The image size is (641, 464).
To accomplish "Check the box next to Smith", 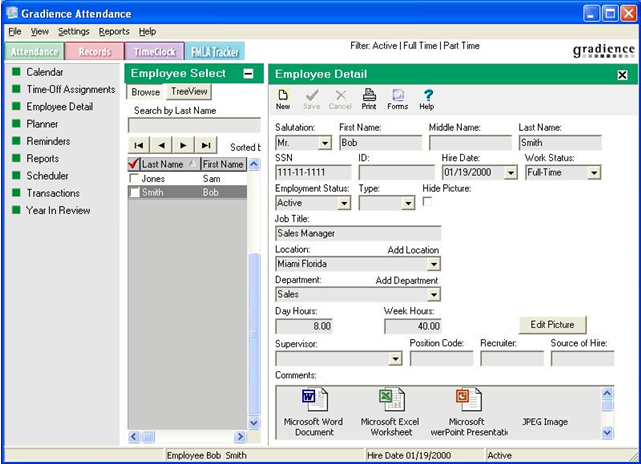I will click(x=134, y=193).
